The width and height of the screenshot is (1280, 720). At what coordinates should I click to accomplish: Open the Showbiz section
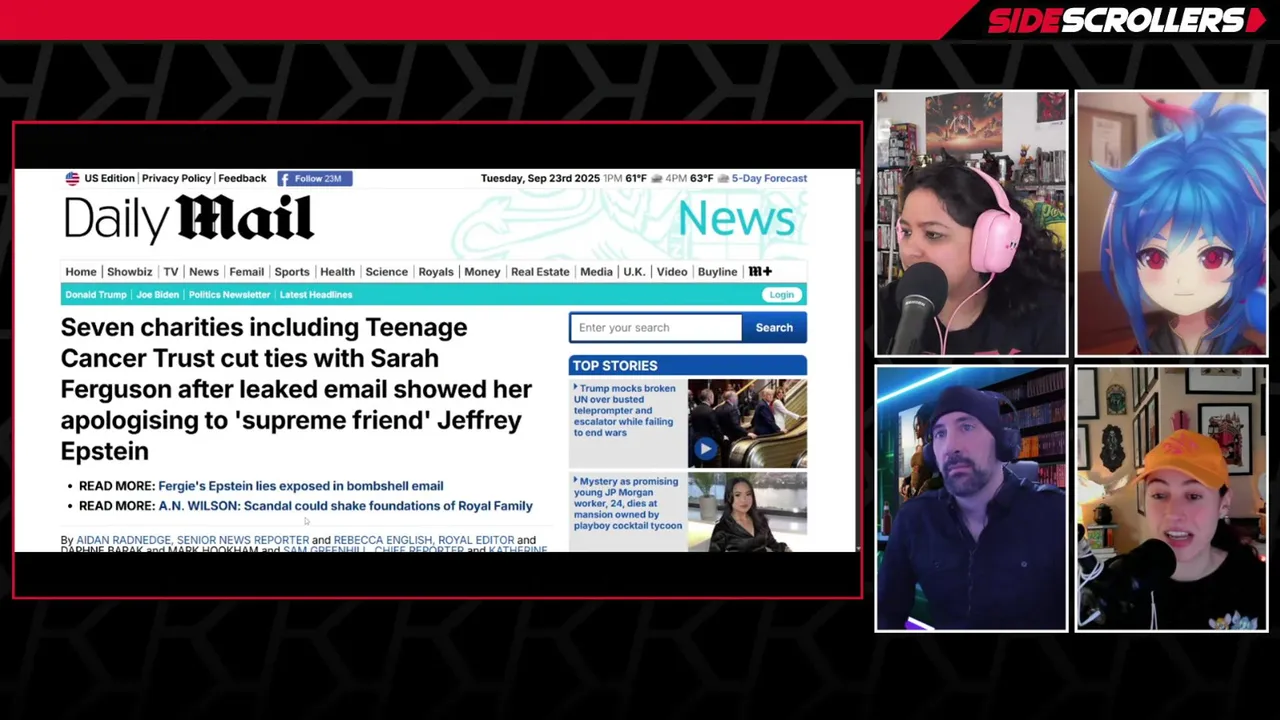point(129,272)
